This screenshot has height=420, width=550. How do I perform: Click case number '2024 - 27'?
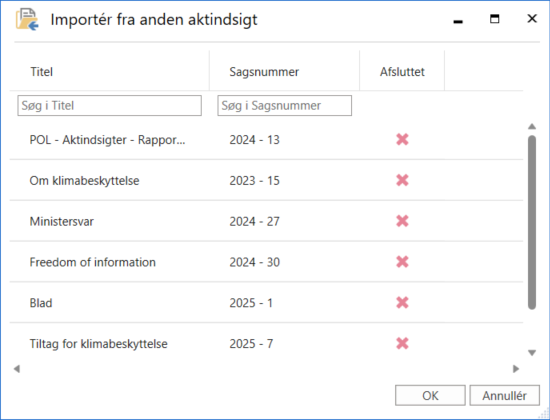click(254, 221)
